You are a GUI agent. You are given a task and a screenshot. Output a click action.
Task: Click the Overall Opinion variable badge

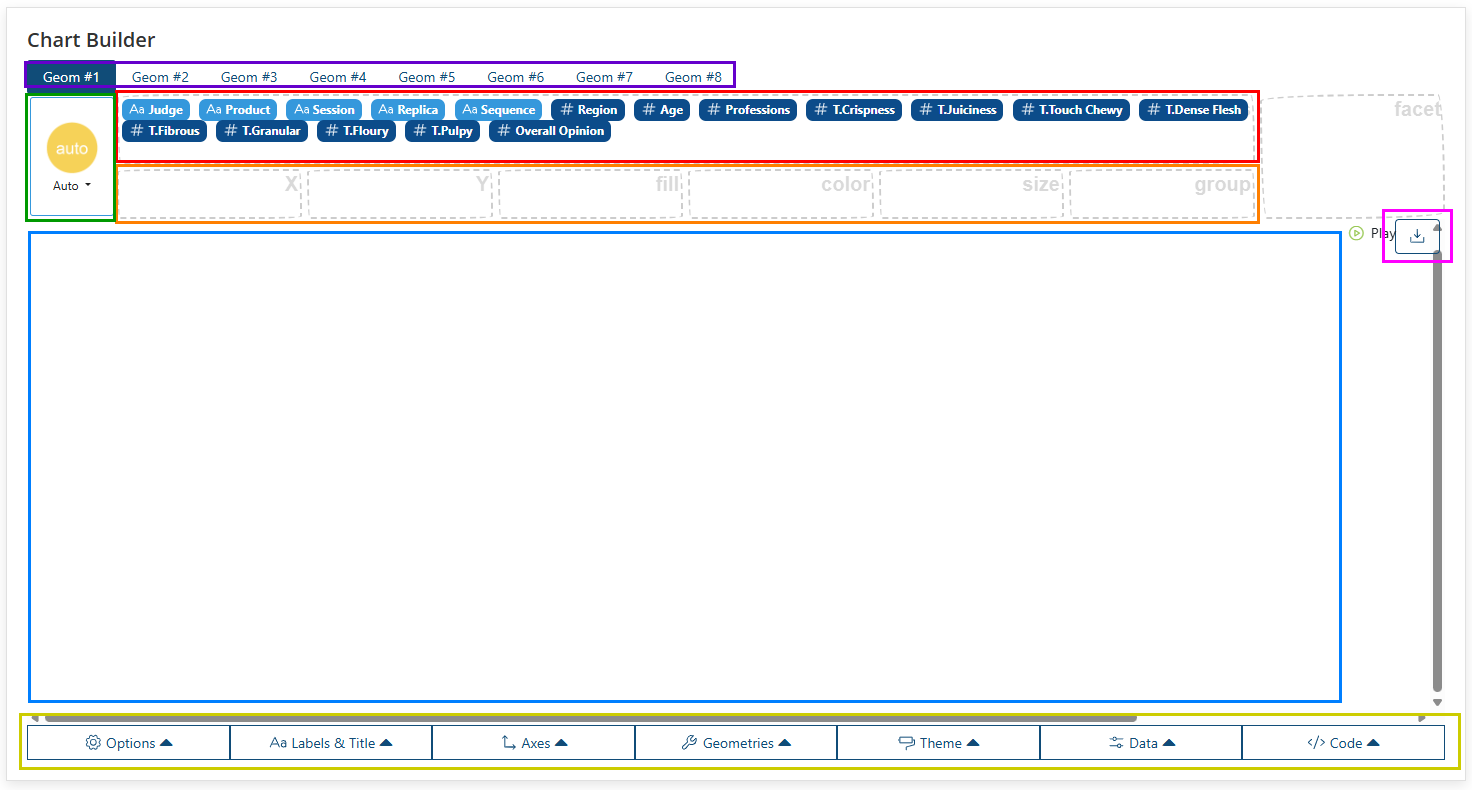(x=550, y=131)
